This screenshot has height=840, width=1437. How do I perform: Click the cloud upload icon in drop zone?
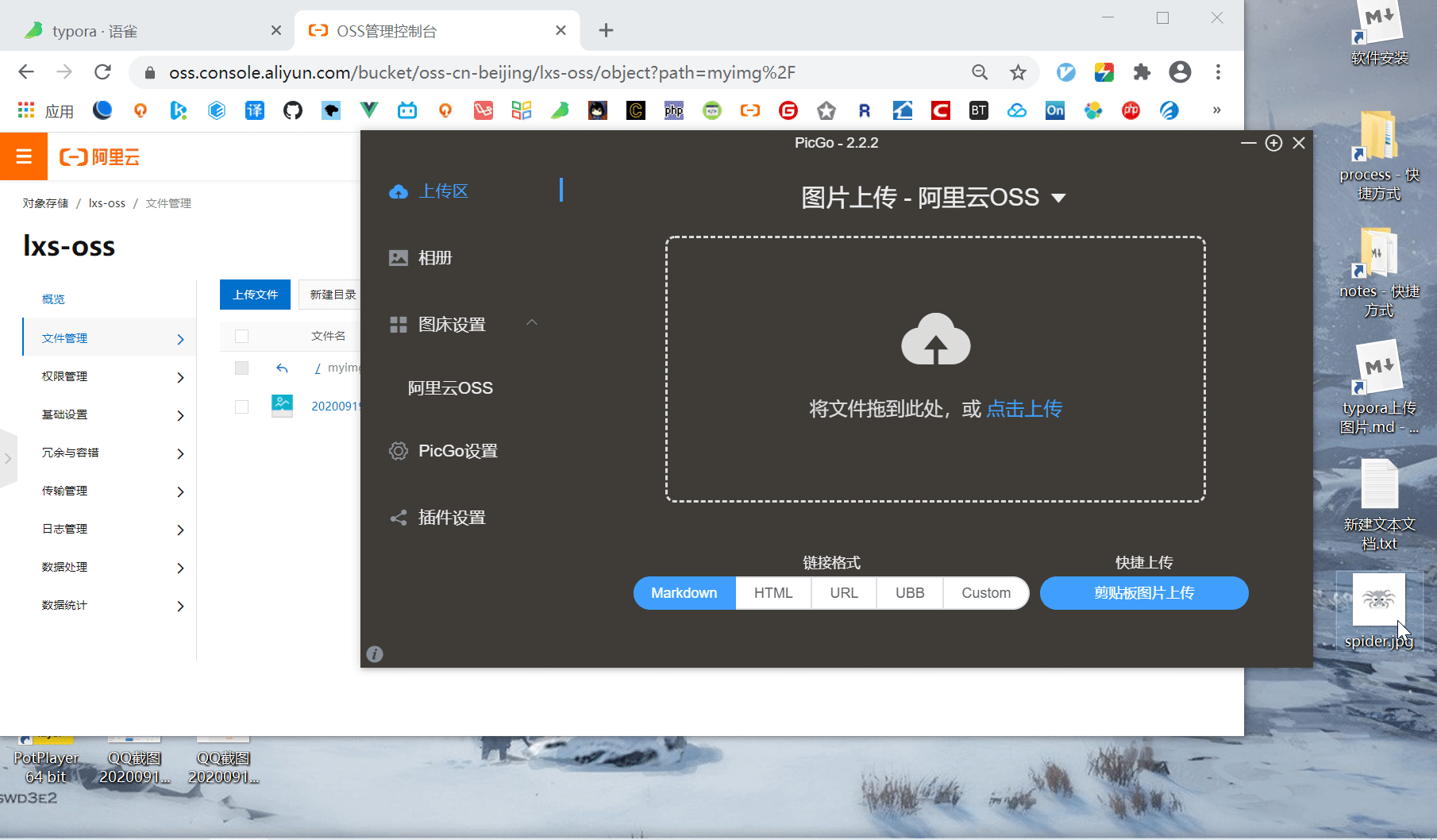pyautogui.click(x=935, y=340)
